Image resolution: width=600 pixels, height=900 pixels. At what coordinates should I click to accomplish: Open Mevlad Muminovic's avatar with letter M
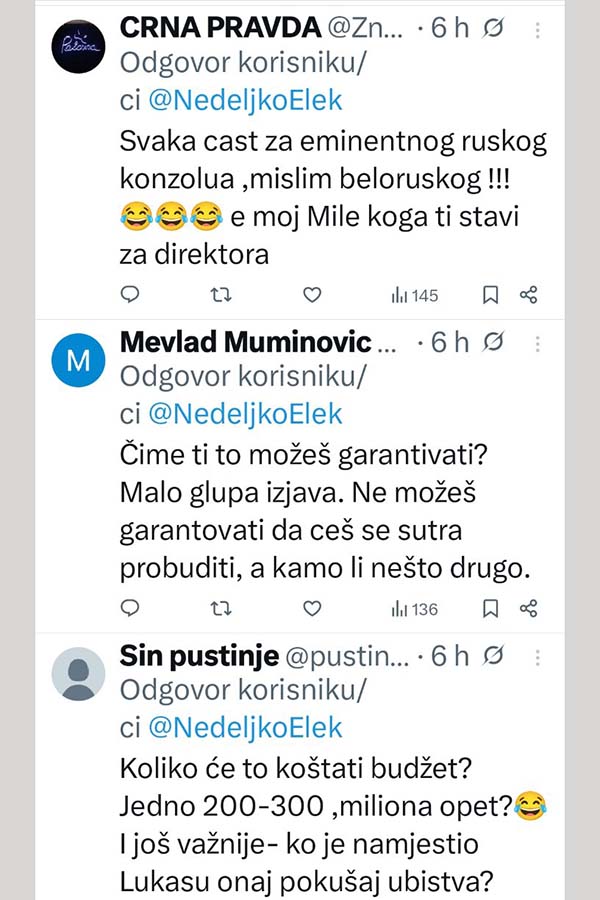77,361
